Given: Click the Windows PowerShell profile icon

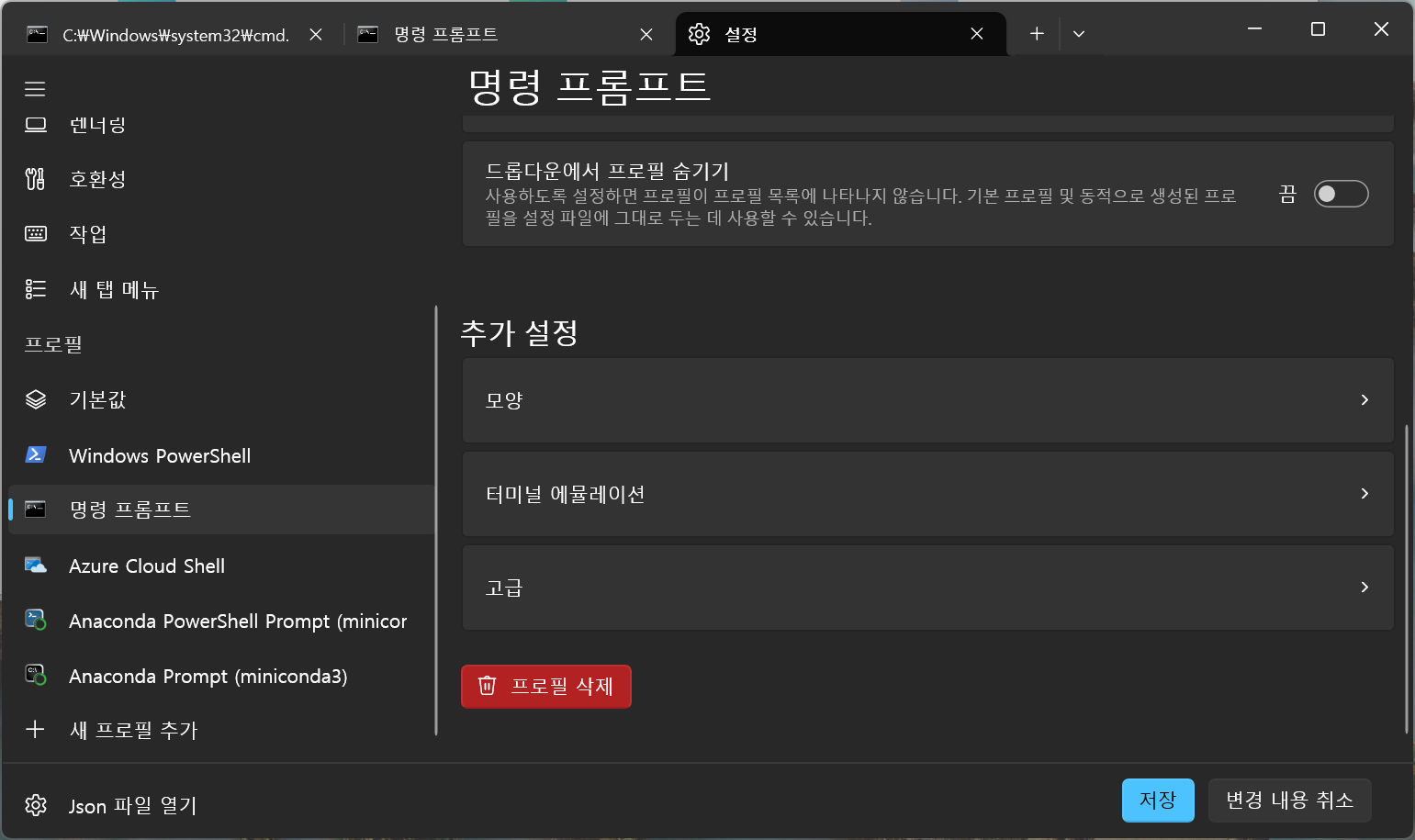Looking at the screenshot, I should point(36,454).
